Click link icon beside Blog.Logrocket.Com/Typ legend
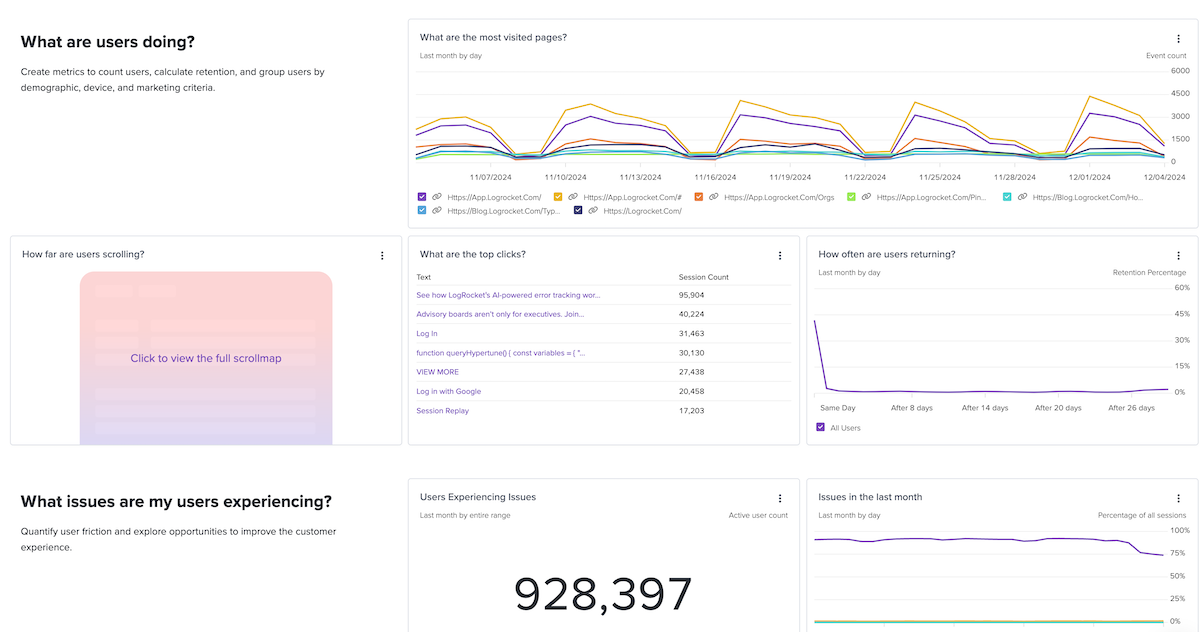 pos(437,211)
